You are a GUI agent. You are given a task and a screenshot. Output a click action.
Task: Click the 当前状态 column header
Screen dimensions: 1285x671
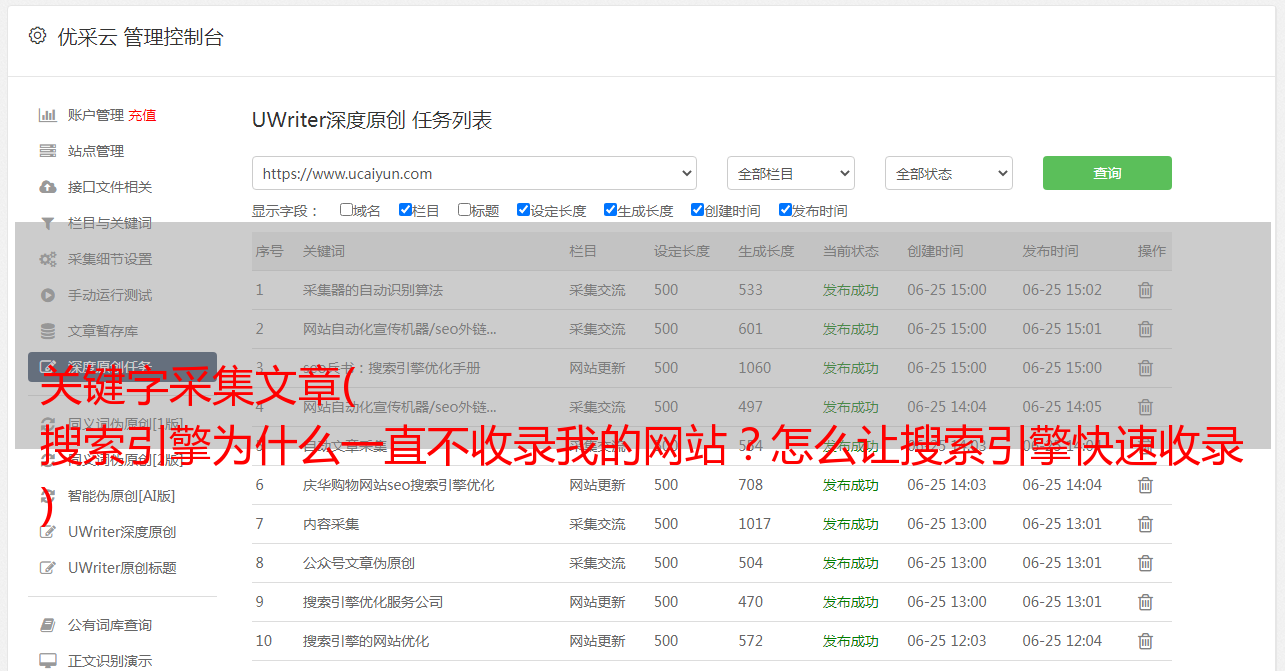[x=851, y=251]
